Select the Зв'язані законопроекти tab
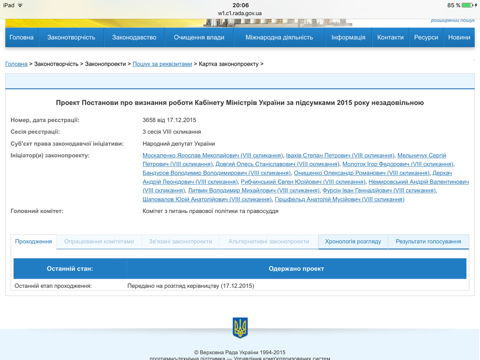Image resolution: width=480 pixels, height=360 pixels. (x=180, y=241)
